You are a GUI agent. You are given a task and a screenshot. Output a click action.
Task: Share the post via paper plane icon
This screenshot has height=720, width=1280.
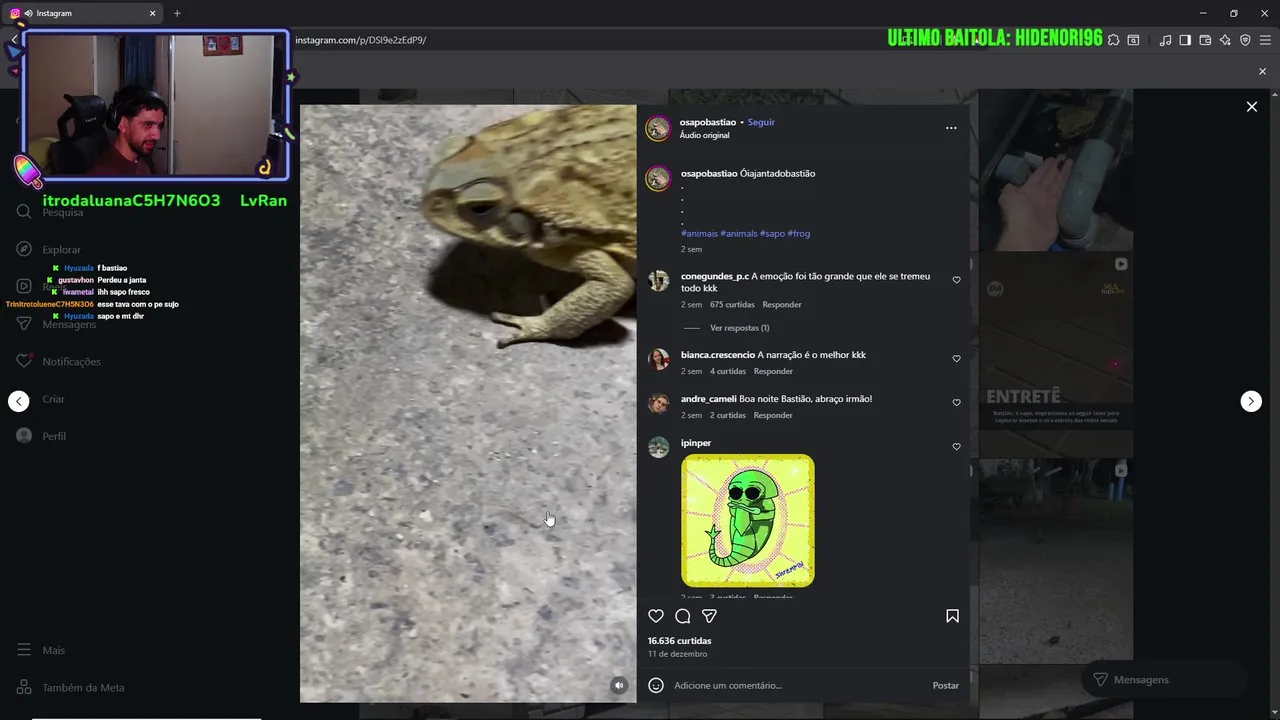pyautogui.click(x=709, y=616)
